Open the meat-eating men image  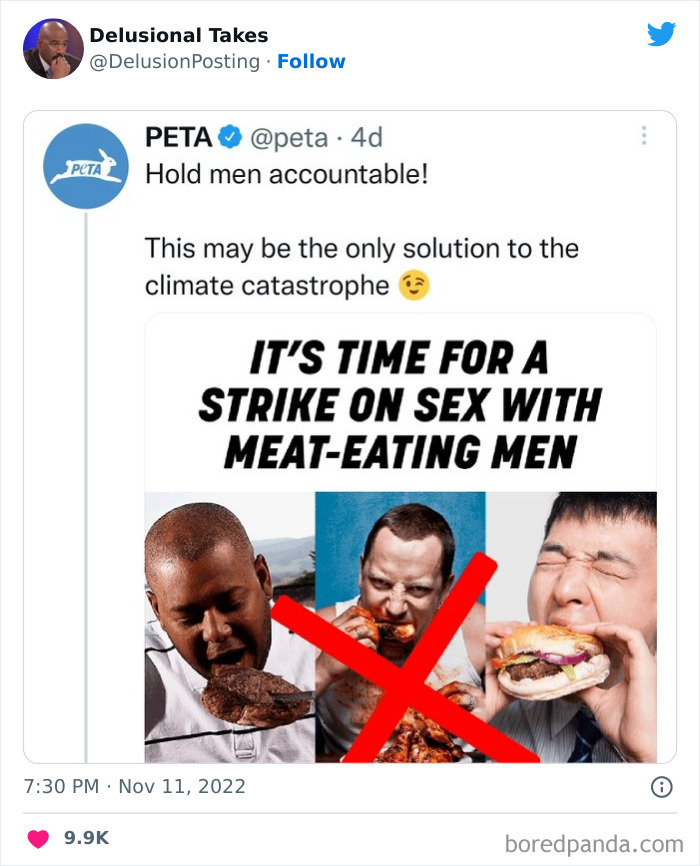coord(400,540)
